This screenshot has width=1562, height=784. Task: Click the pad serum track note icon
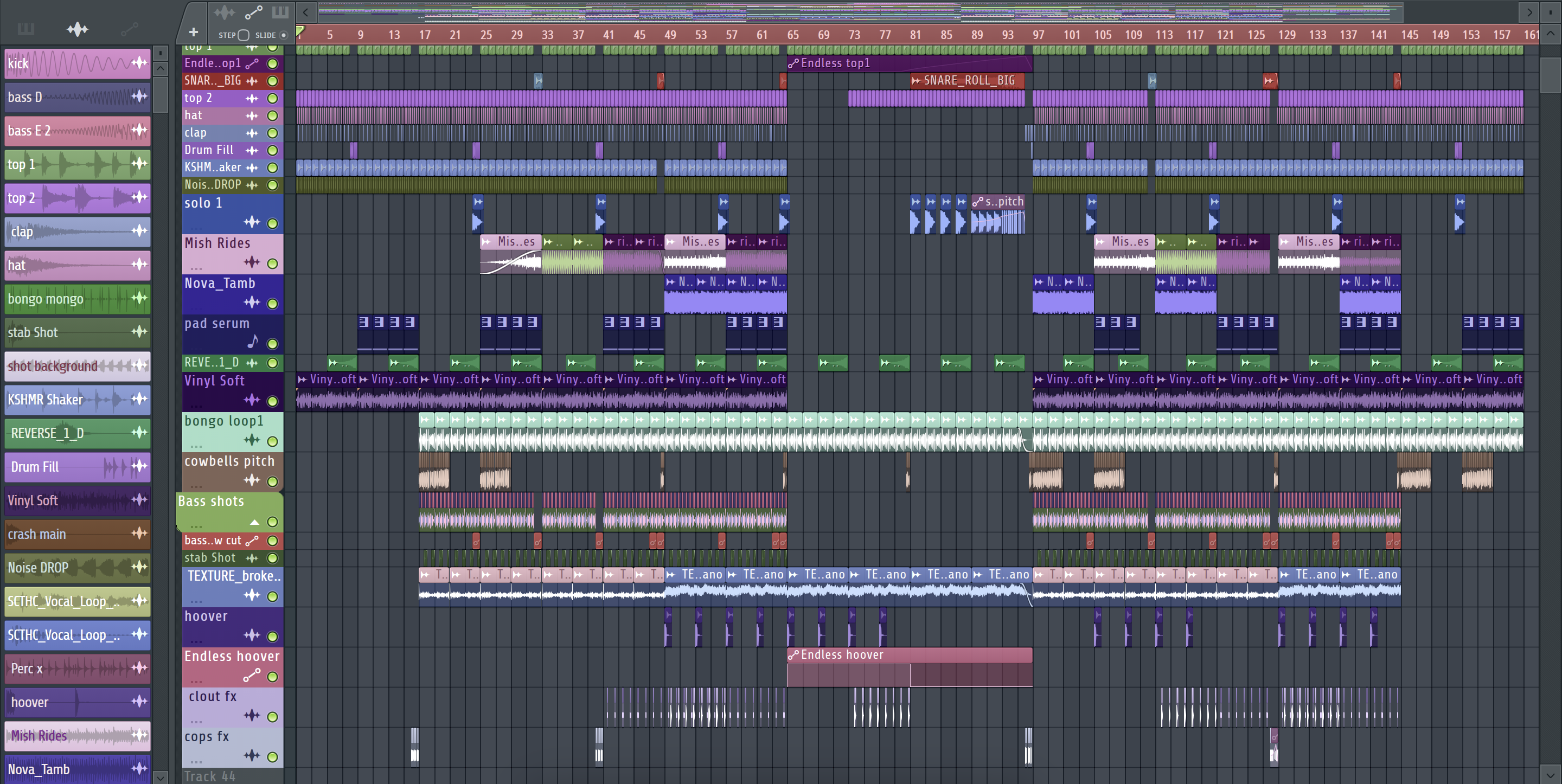click(252, 343)
